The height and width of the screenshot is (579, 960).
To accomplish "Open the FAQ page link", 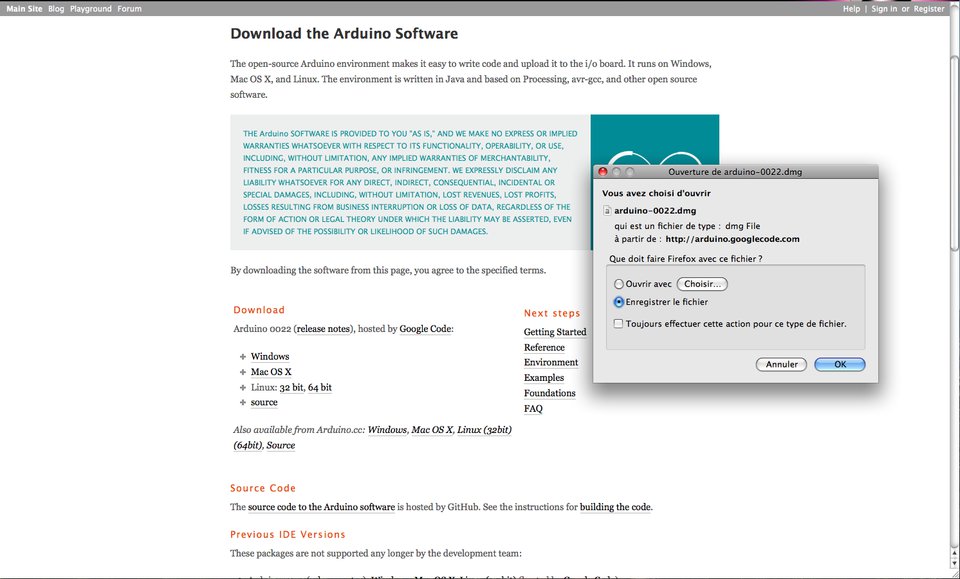I will (533, 408).
